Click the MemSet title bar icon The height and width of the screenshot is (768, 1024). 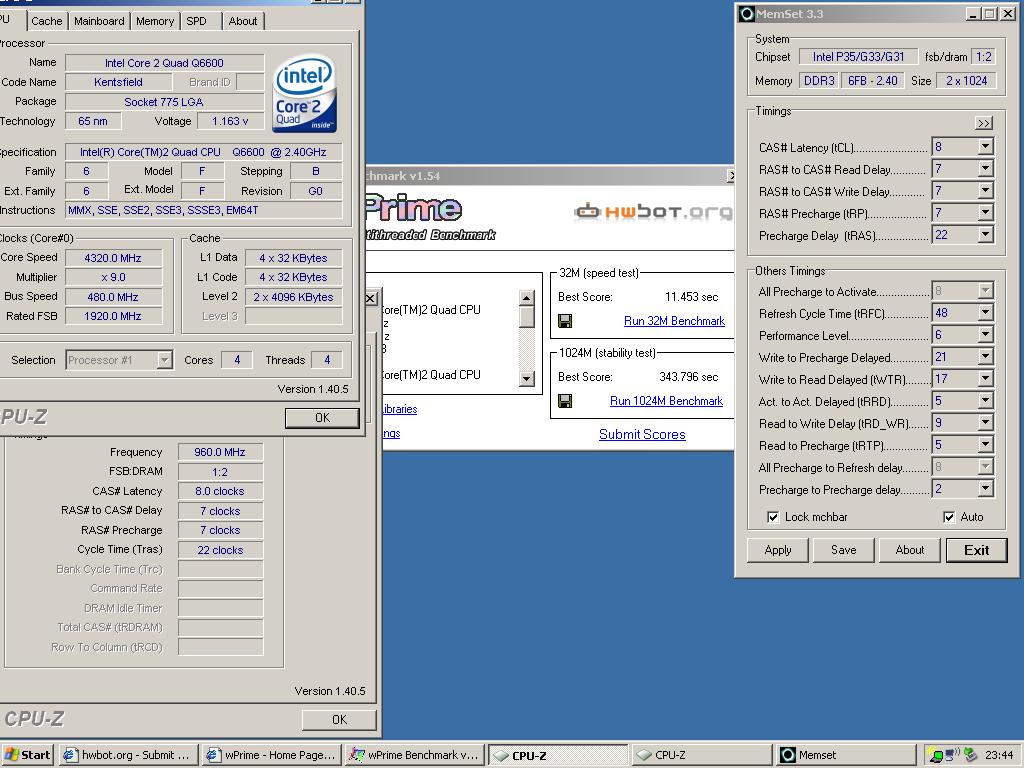[x=747, y=14]
